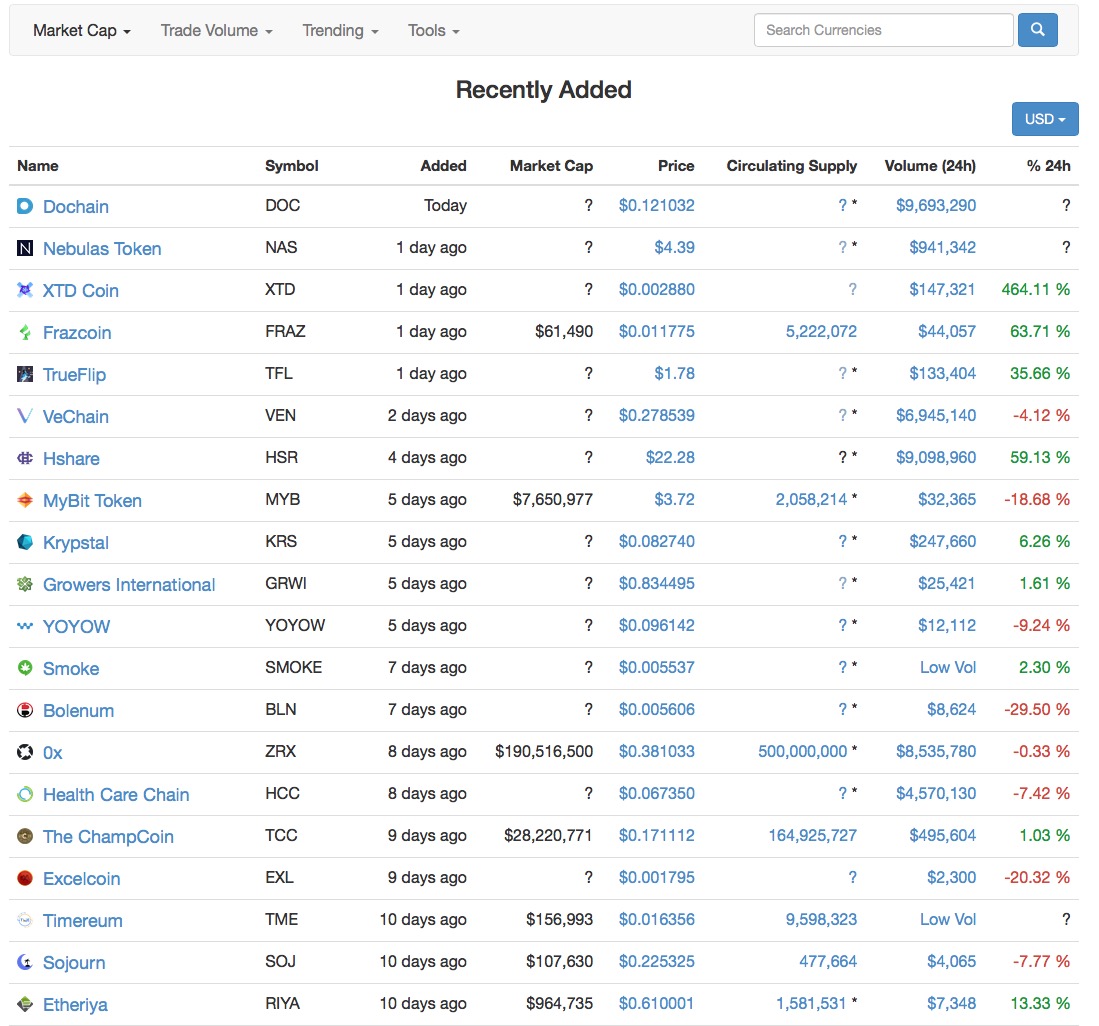Viewport: 1099px width, 1026px height.
Task: Click the Nebulas Token logo icon
Action: tap(25, 248)
